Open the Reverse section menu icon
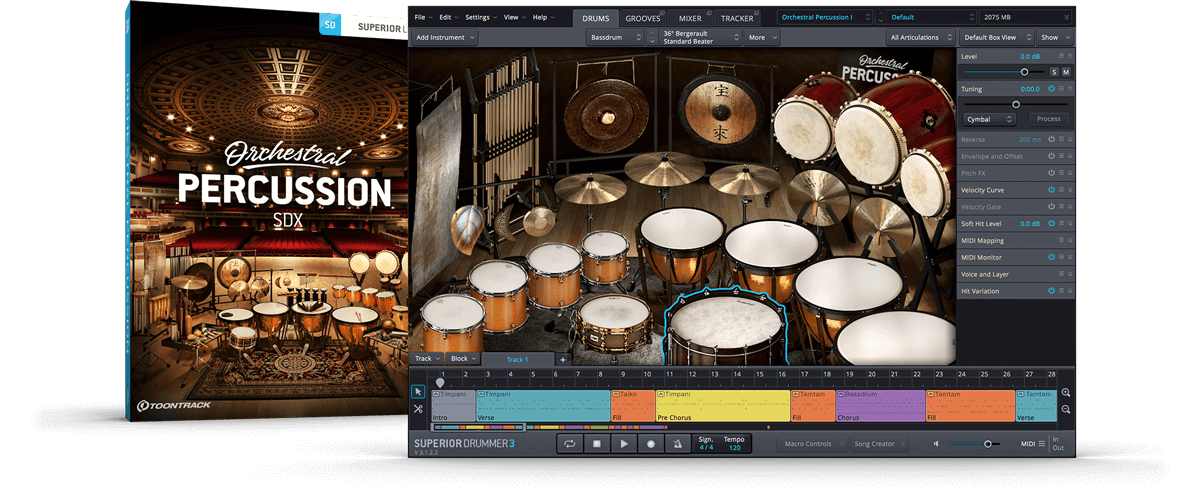Screen dimensions: 1200x493 [1061, 140]
